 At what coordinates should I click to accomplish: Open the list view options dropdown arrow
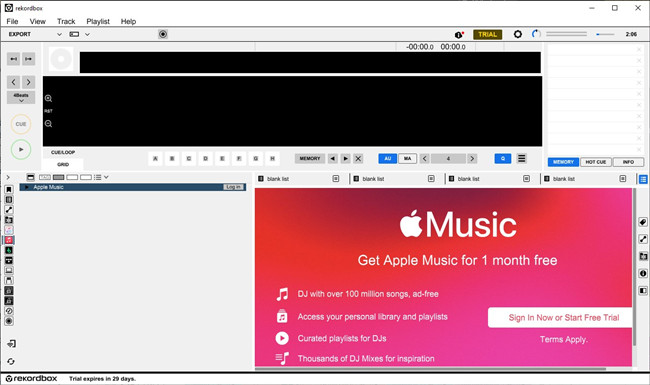tap(107, 177)
